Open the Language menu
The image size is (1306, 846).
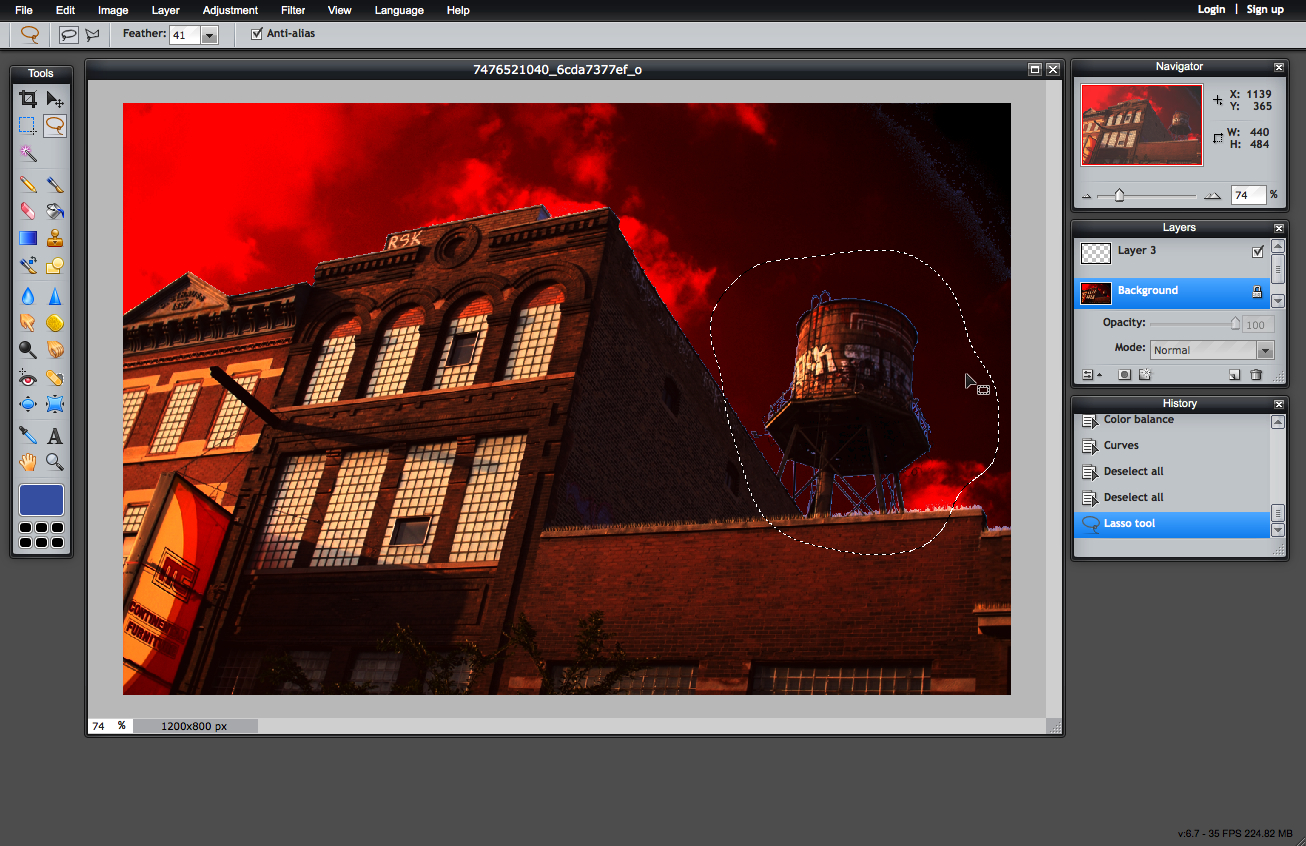point(399,10)
